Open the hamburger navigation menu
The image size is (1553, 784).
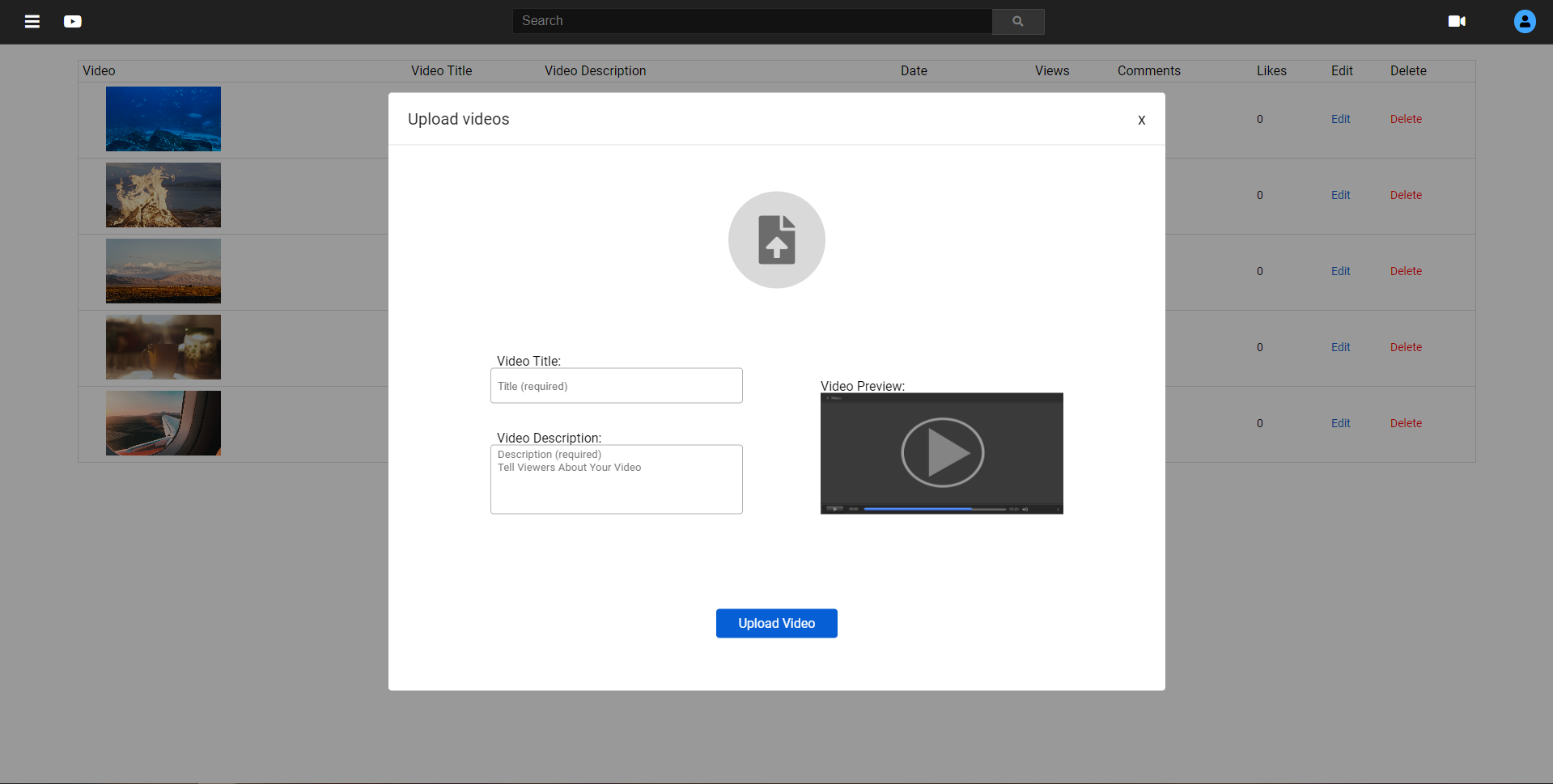(x=32, y=21)
